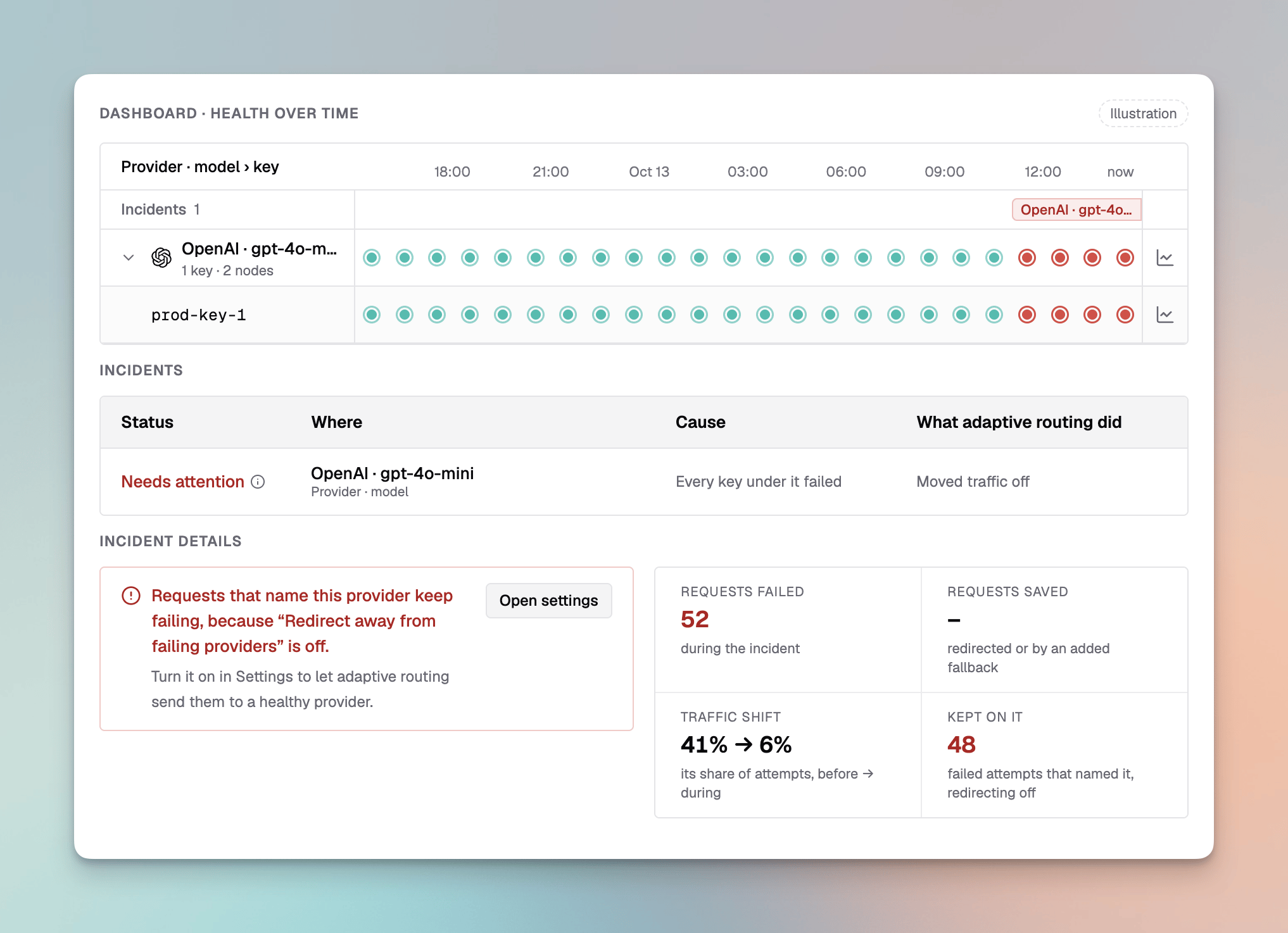Screen dimensions: 1288x933
Task: Click the 'Moved traffic off' cell
Action: click(x=973, y=482)
